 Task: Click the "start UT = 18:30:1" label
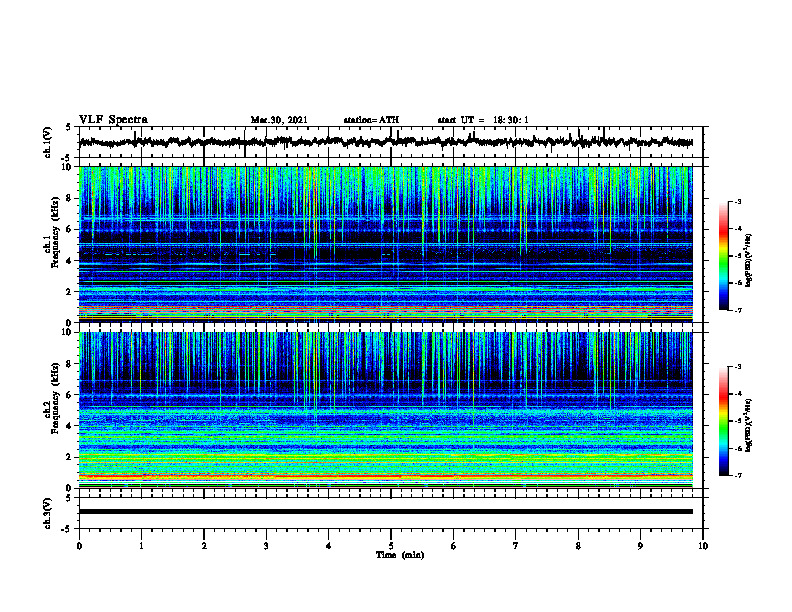483,120
